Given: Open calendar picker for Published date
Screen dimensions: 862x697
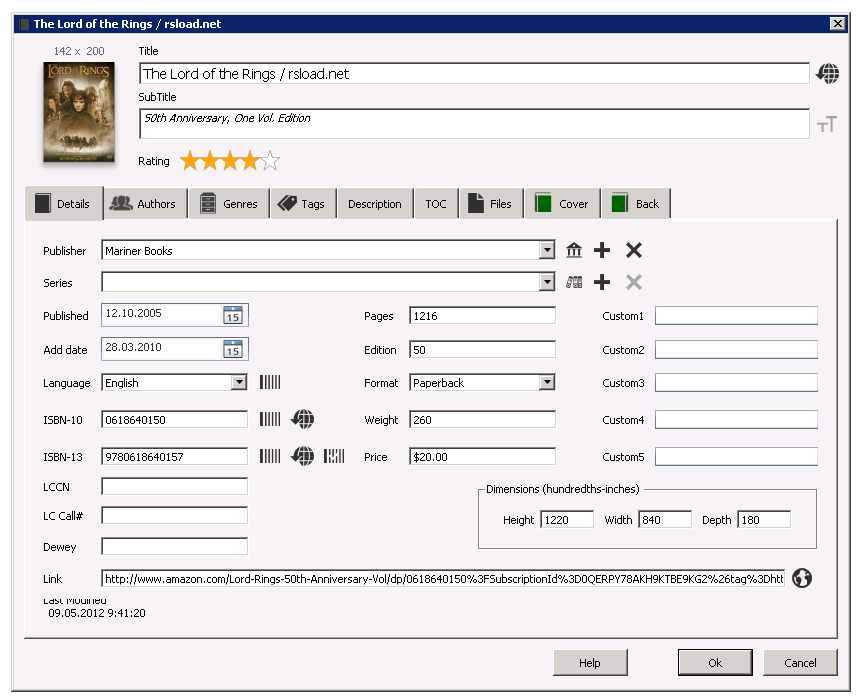Looking at the screenshot, I should click(236, 315).
